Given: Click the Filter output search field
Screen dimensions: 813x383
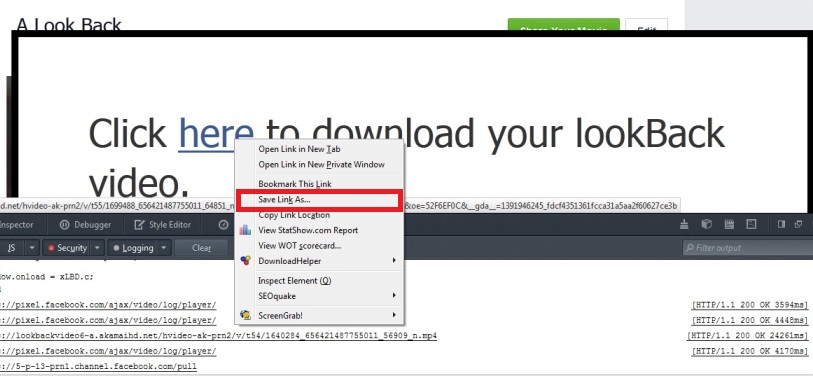Looking at the screenshot, I should click(747, 248).
